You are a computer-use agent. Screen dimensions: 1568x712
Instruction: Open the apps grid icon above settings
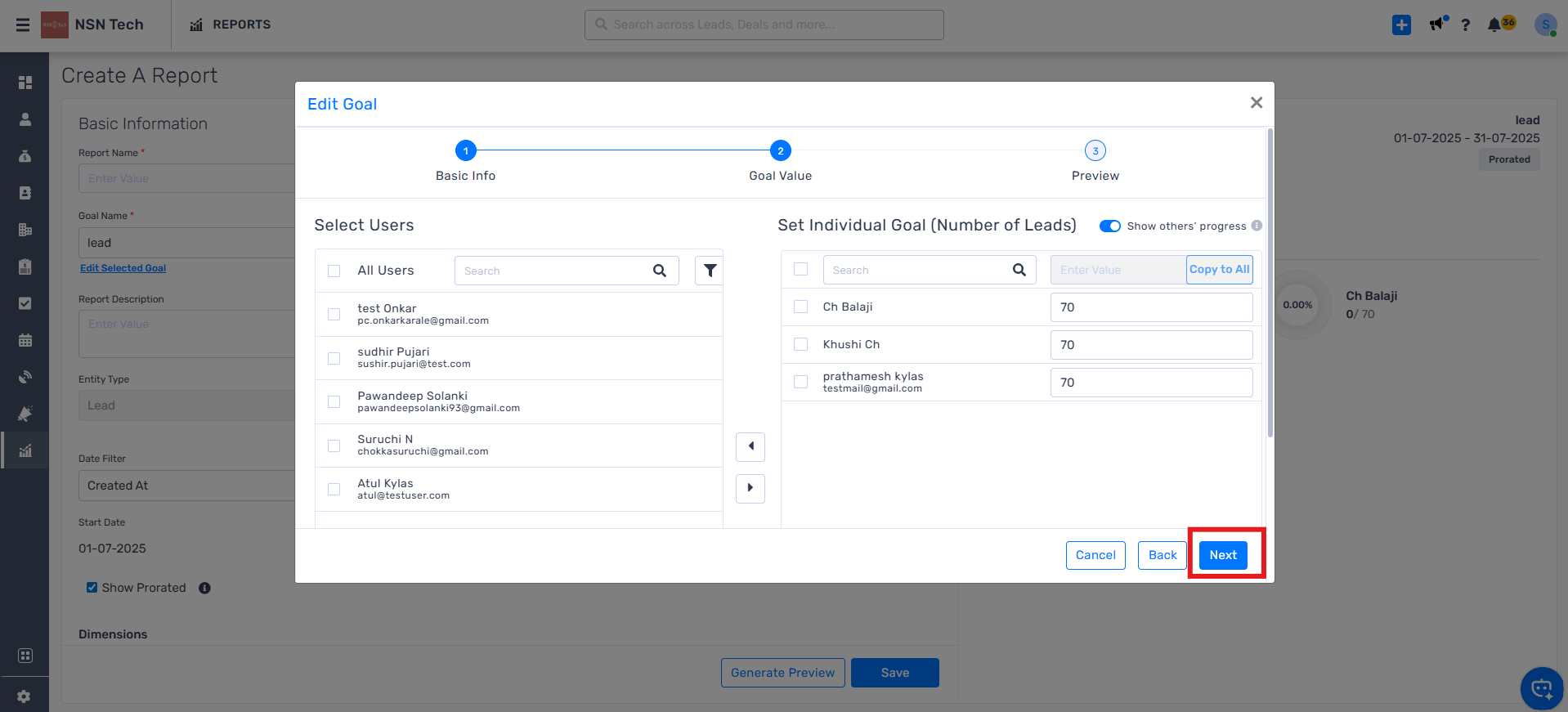pyautogui.click(x=25, y=656)
